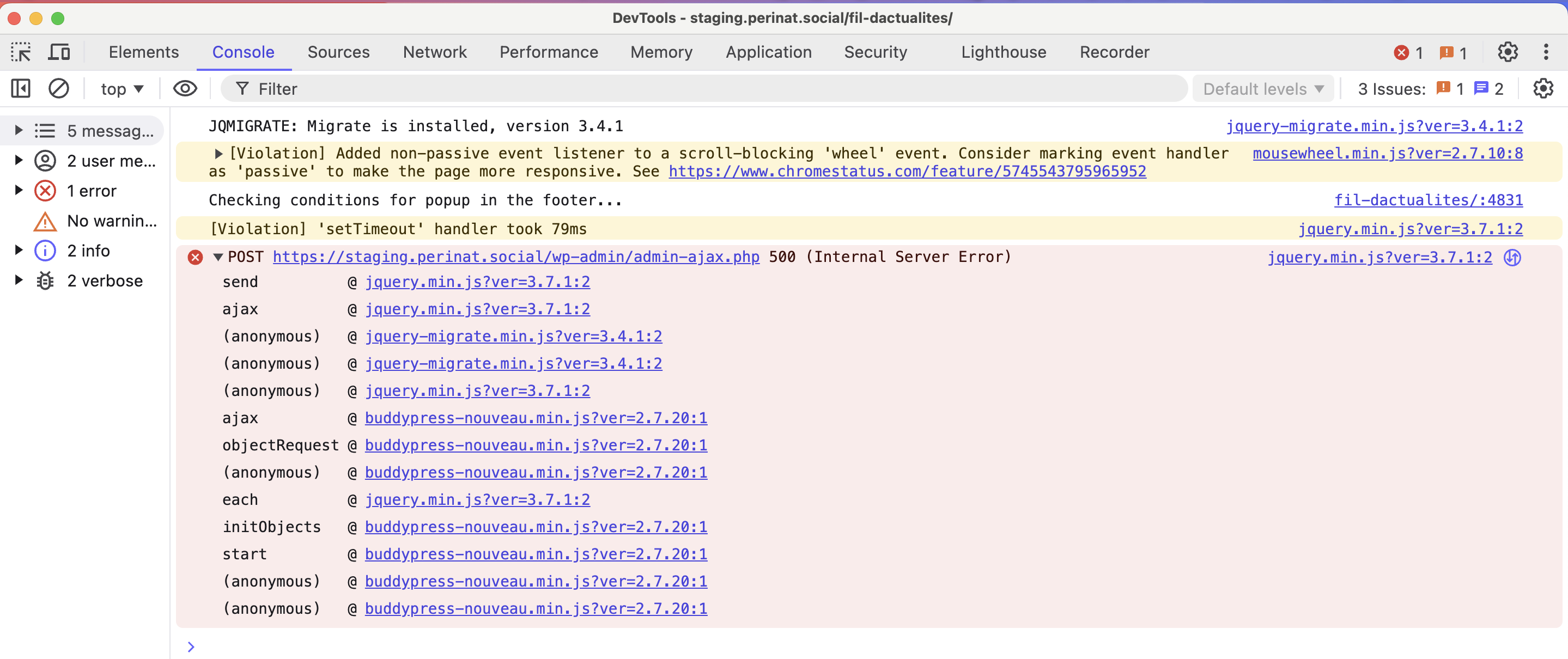This screenshot has height=659, width=1568.
Task: Switch to the Recorder tab
Action: (x=1114, y=52)
